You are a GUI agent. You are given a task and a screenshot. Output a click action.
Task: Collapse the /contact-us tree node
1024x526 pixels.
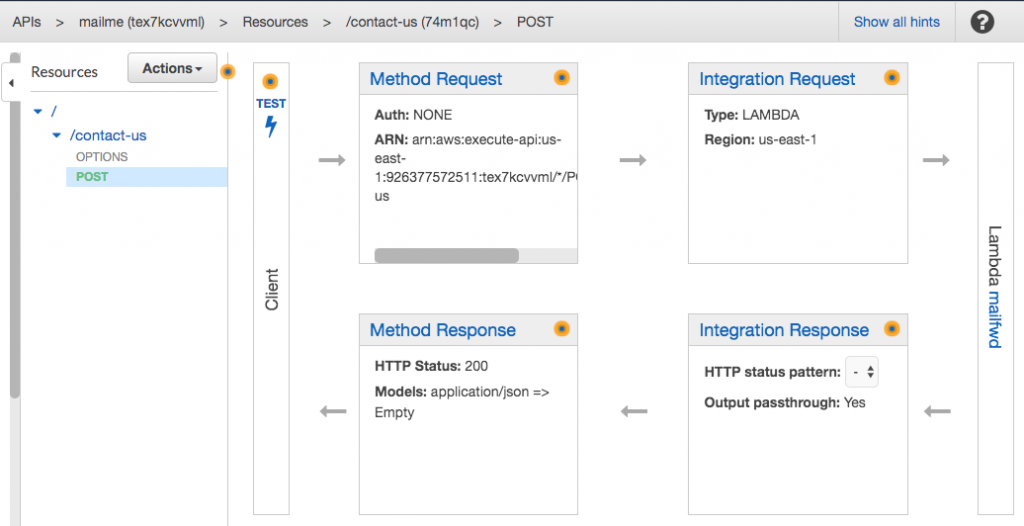(57, 135)
